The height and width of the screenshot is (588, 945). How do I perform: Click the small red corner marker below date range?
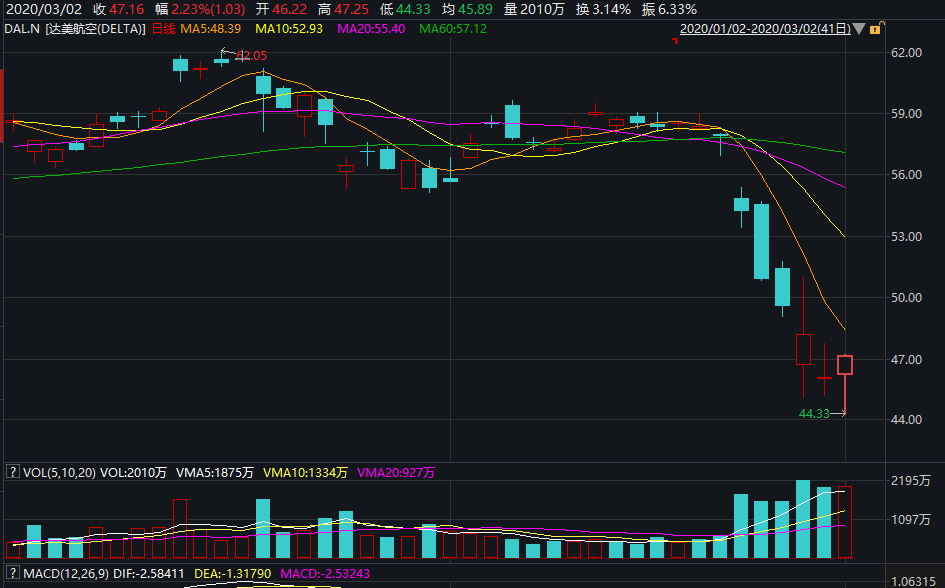(x=676, y=40)
